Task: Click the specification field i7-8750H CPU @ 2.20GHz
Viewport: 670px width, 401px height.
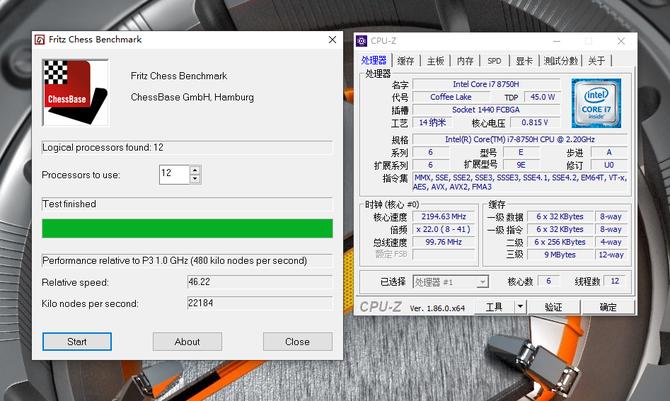Action: click(x=520, y=139)
